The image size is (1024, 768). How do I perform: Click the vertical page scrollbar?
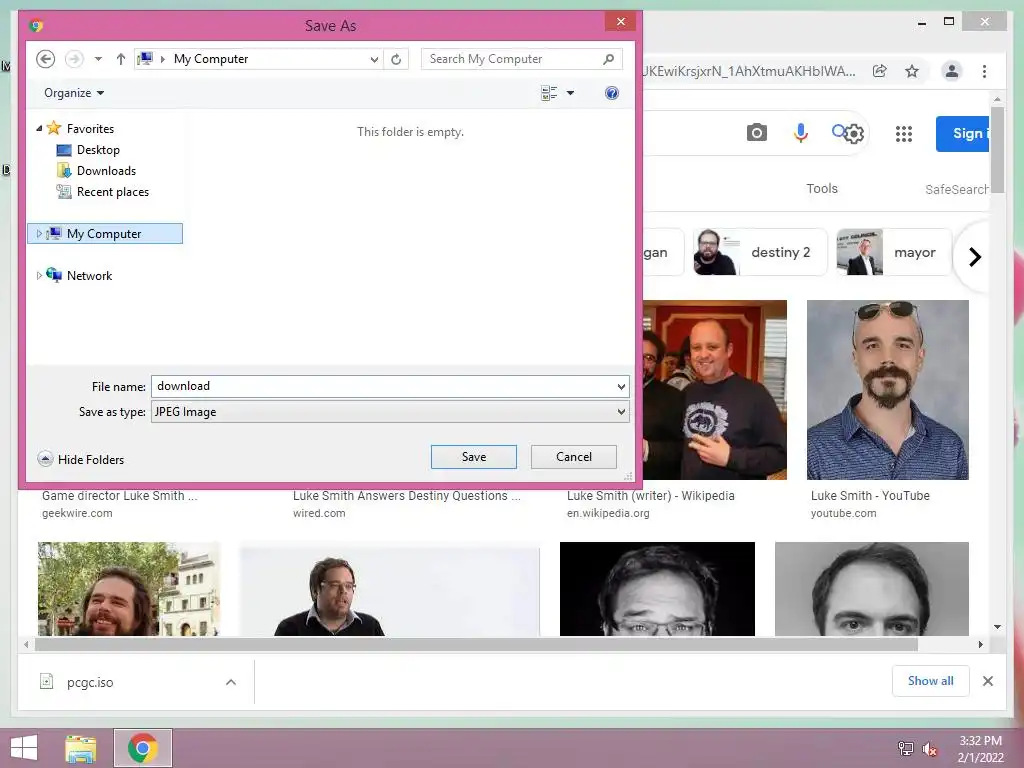(997, 149)
